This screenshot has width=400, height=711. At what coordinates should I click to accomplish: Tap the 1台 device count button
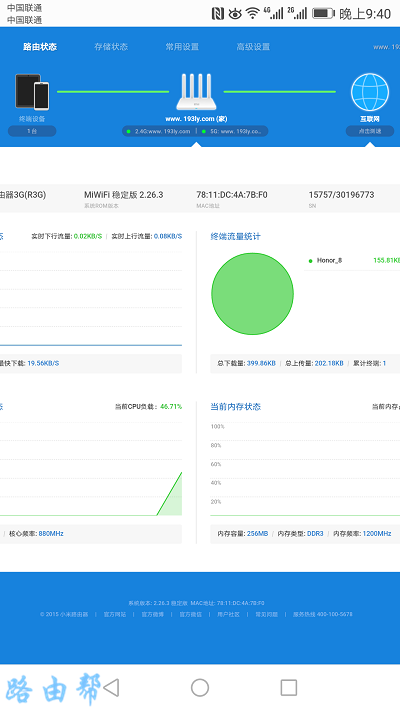tap(32, 131)
